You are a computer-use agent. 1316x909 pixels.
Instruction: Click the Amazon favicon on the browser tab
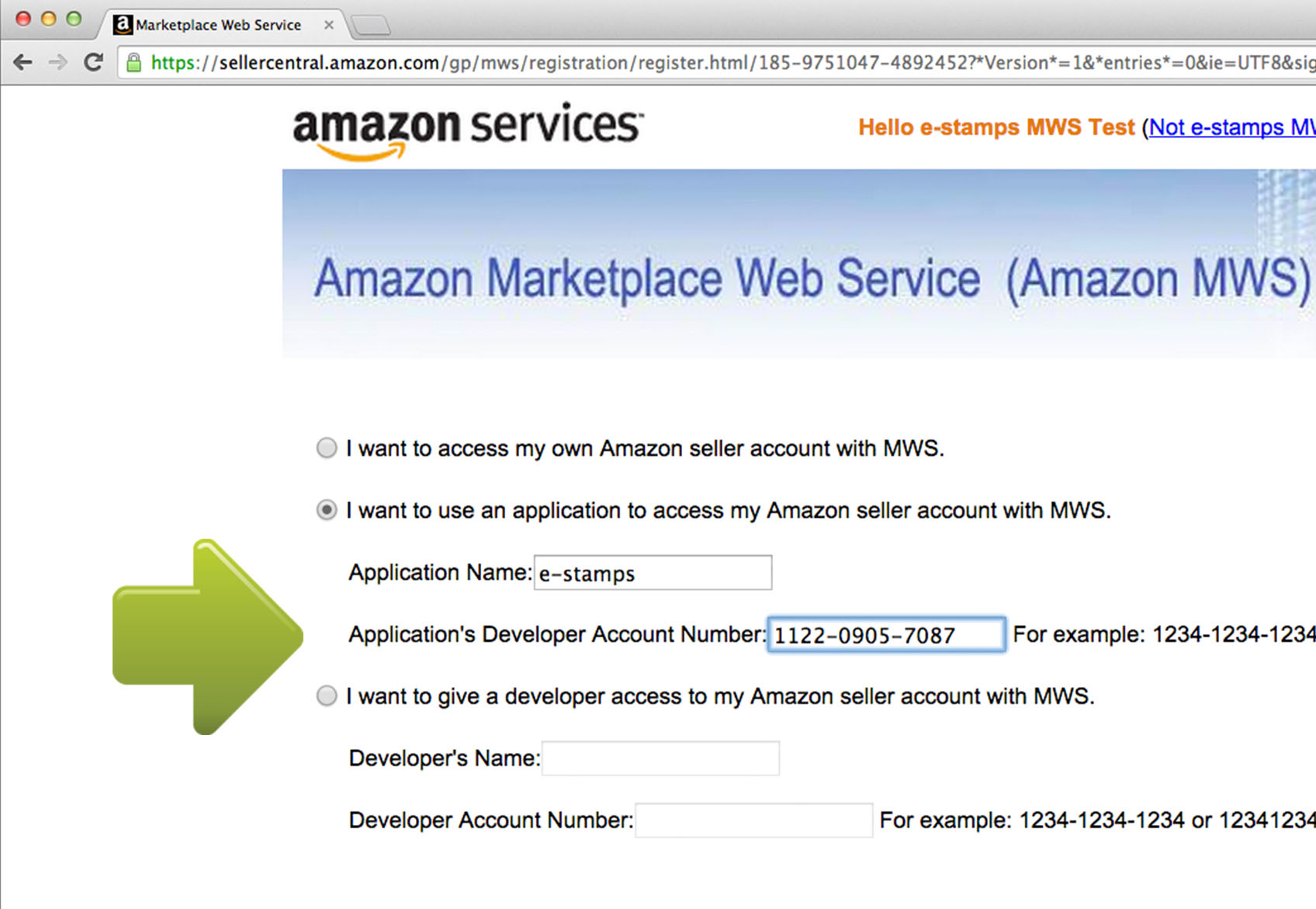[123, 24]
